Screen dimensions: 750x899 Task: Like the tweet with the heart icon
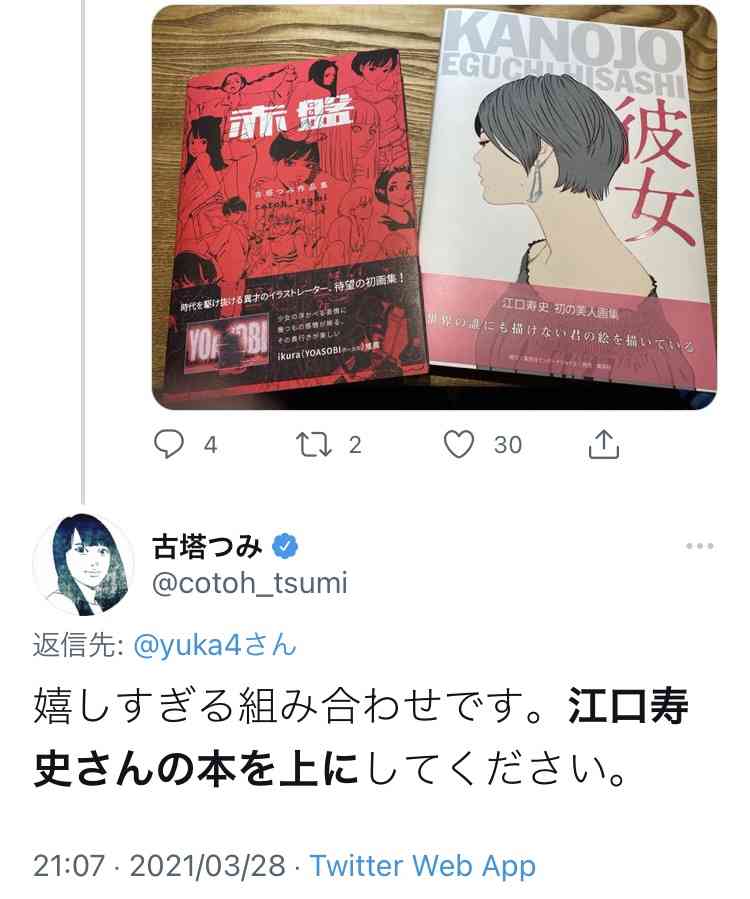point(459,444)
